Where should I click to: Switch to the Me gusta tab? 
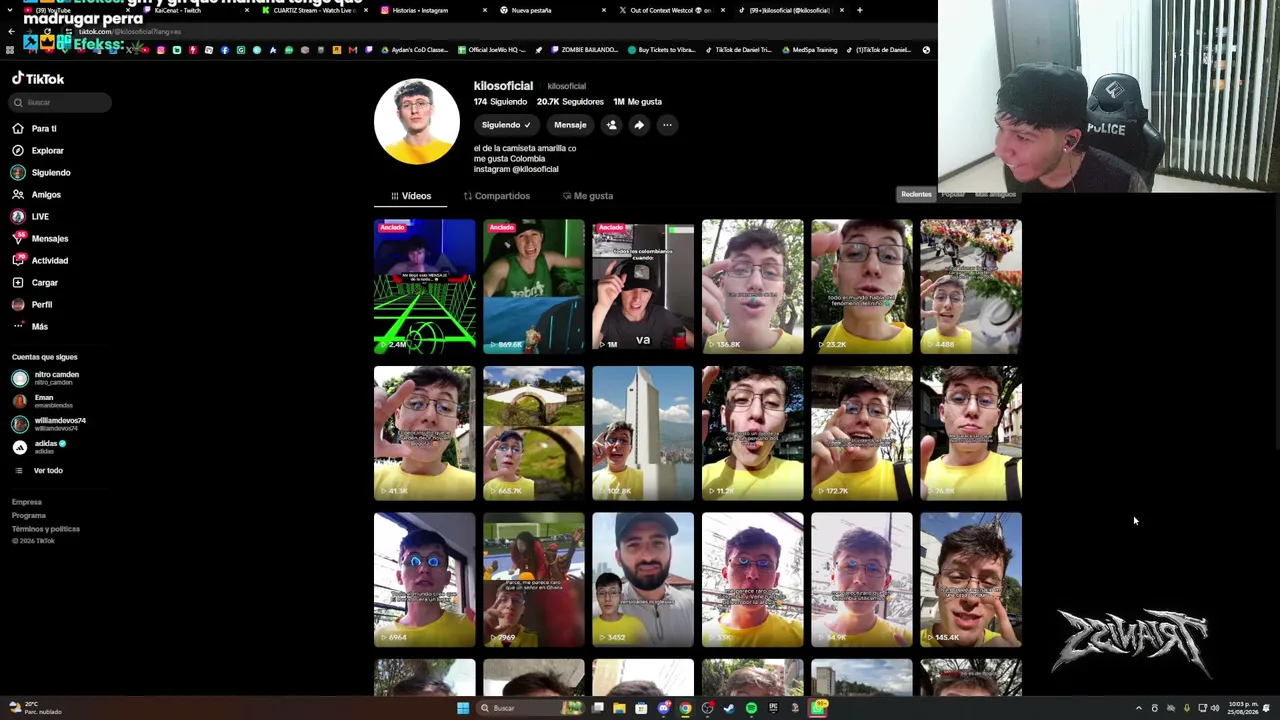588,196
